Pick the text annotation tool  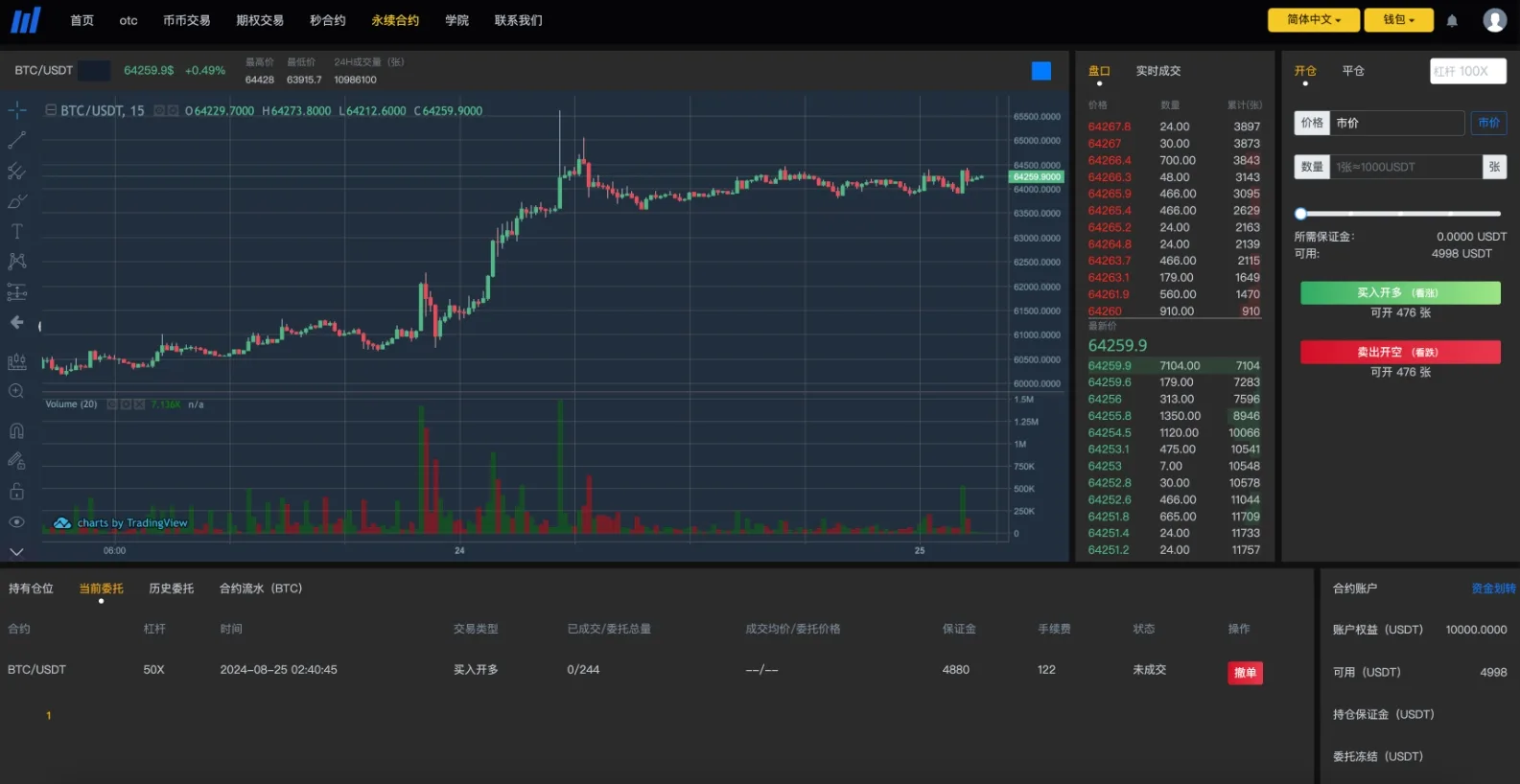(16, 231)
